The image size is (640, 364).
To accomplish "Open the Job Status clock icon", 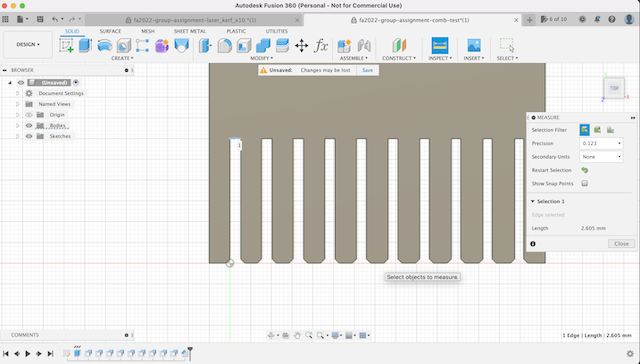I will tap(582, 19).
